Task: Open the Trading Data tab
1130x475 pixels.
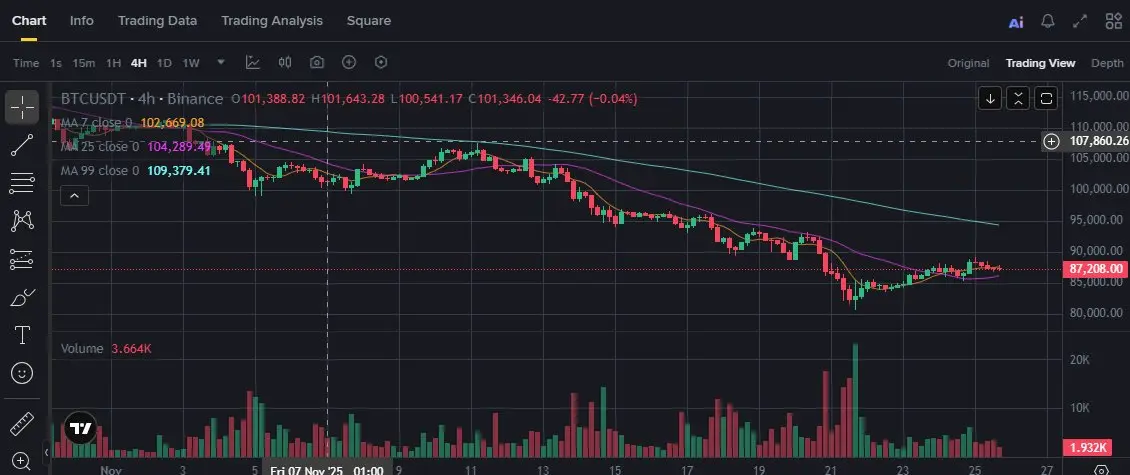Action: (x=157, y=20)
